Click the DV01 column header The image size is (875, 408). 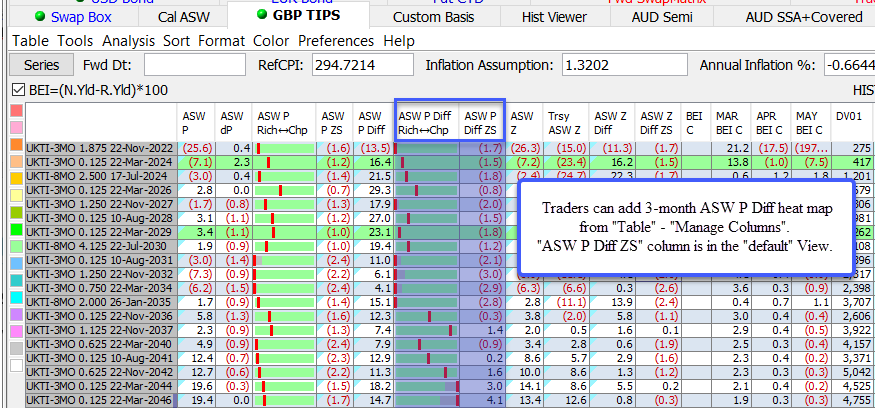853,122
